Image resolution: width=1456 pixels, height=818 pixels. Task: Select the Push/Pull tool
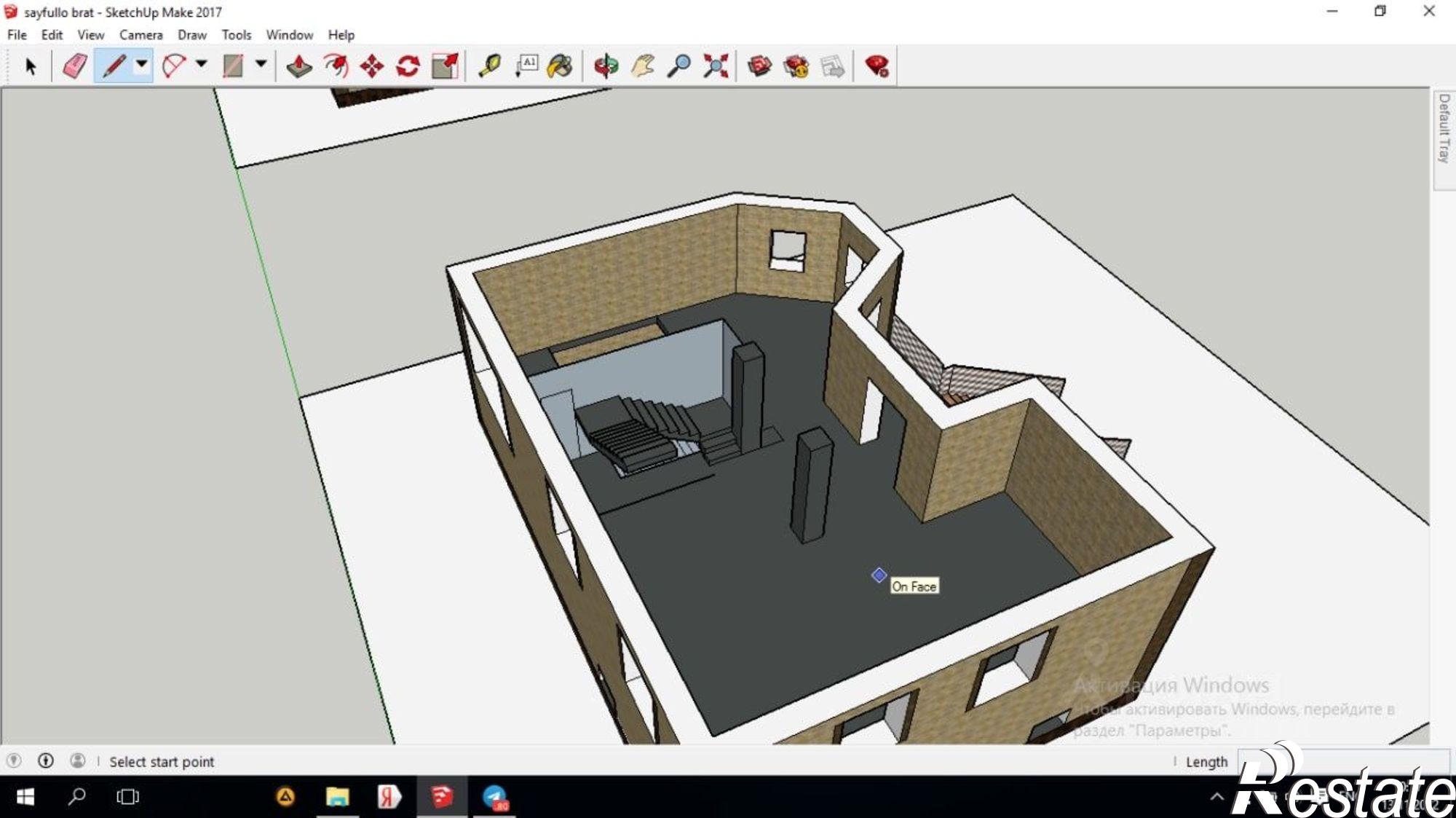298,66
